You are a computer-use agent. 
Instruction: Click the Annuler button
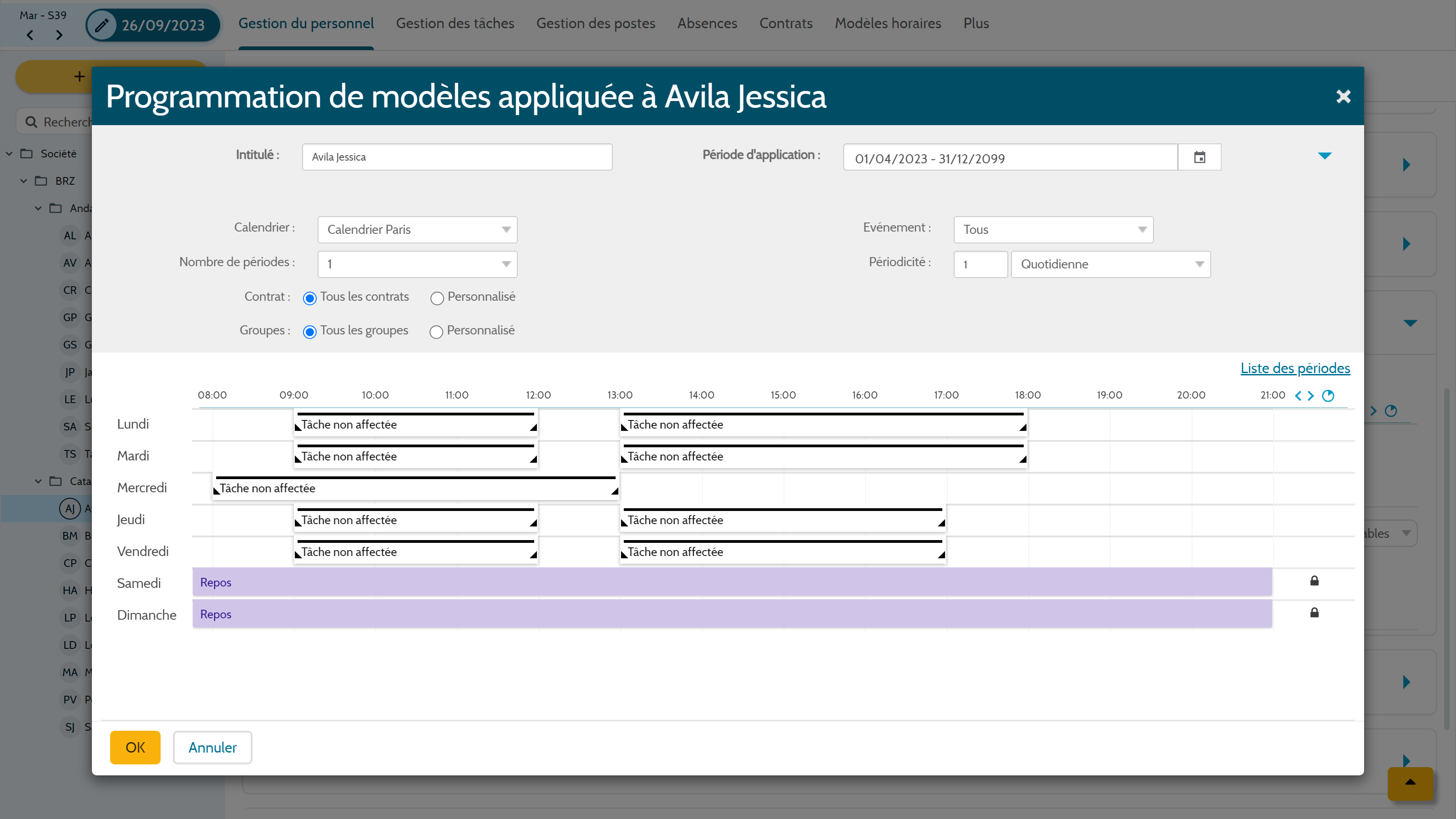212,747
